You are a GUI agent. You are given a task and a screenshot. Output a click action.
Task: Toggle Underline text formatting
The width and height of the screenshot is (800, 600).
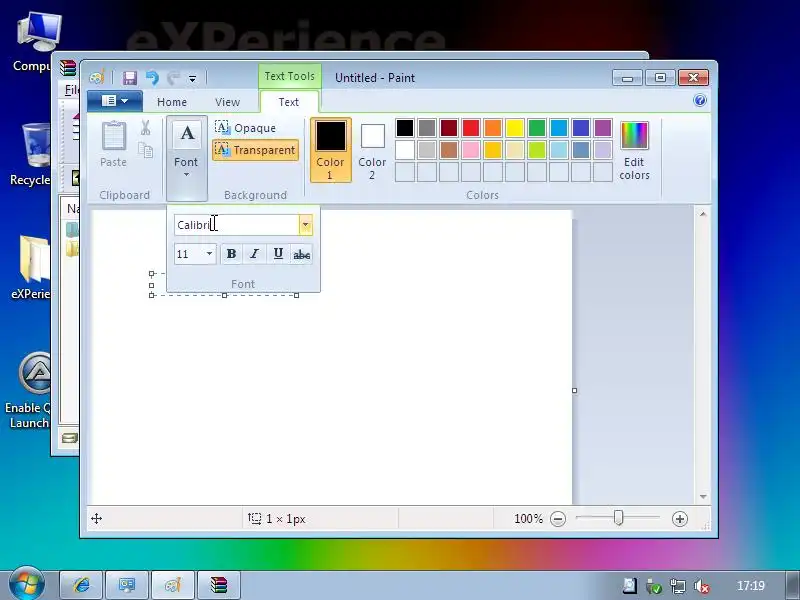point(278,254)
